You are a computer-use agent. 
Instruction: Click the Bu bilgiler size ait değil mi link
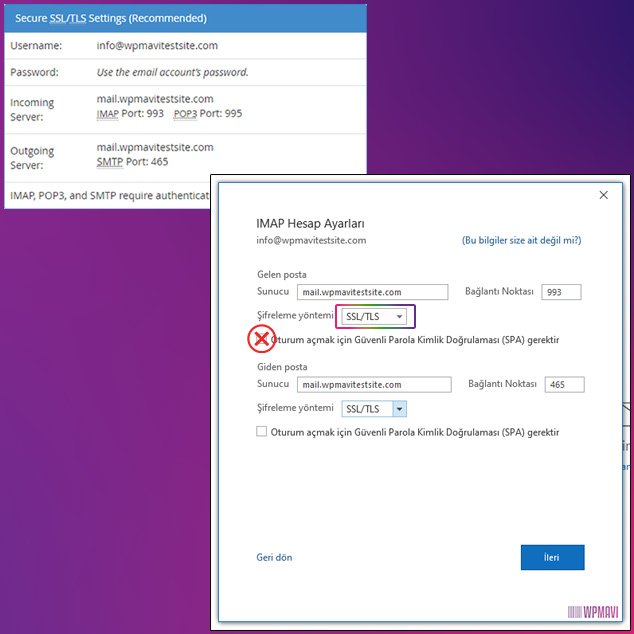click(522, 240)
